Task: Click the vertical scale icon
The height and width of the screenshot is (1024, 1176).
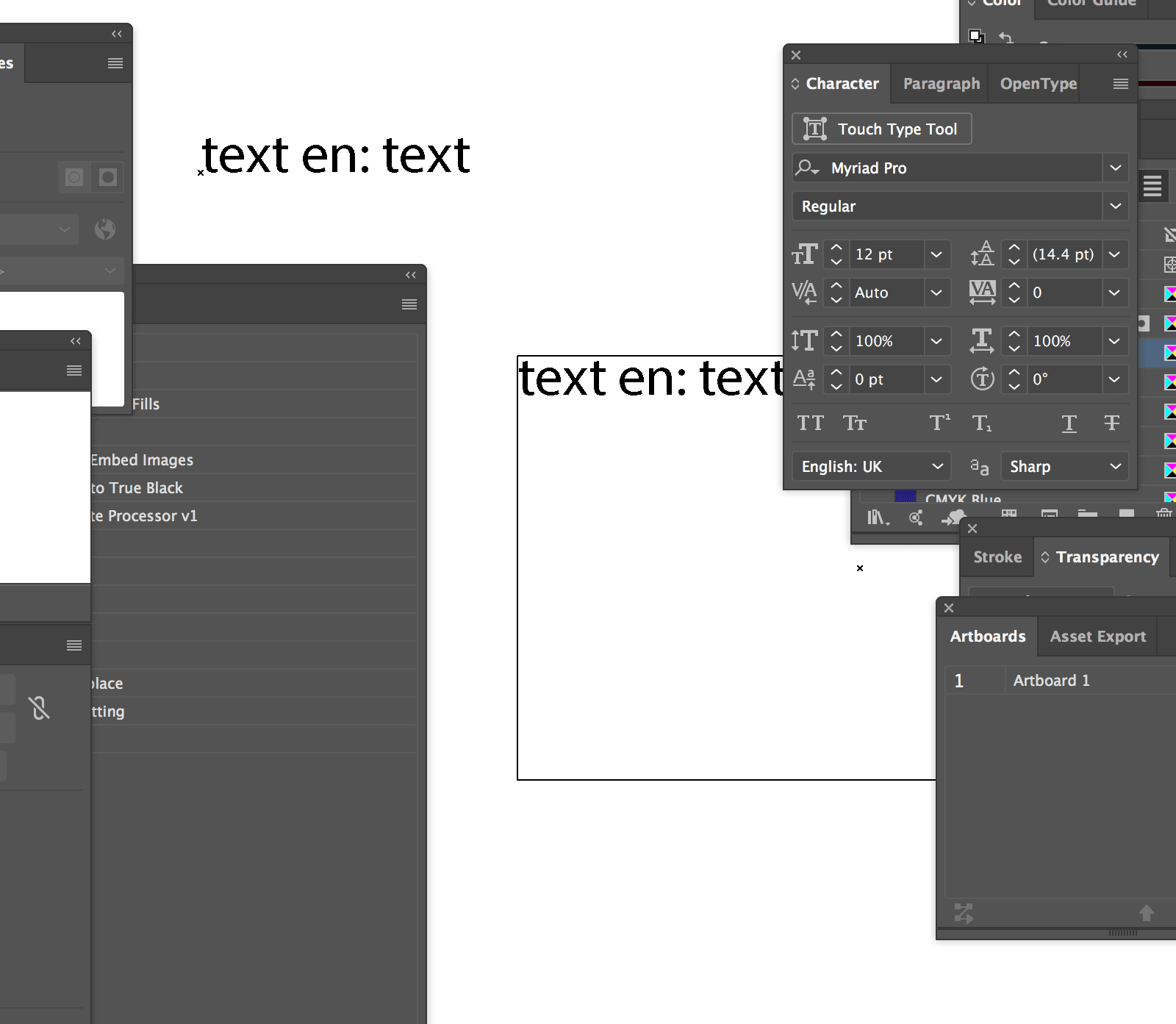Action: coord(805,341)
